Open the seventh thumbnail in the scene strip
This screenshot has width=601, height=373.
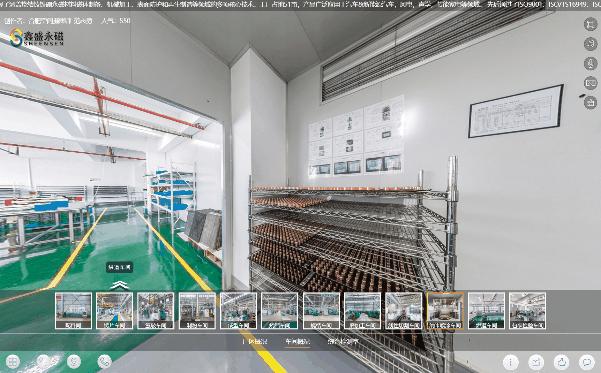tap(321, 311)
